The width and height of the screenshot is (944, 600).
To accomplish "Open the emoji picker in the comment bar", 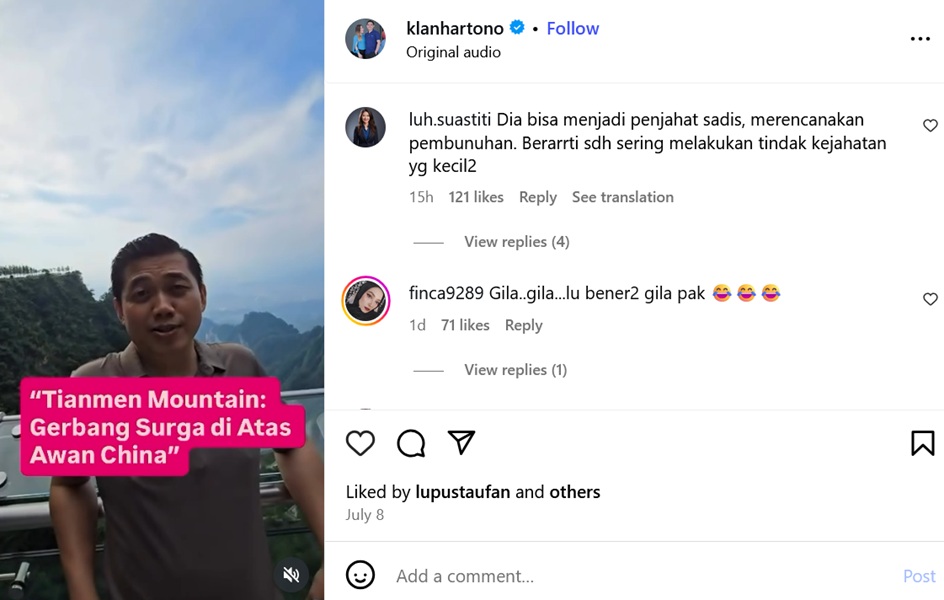I will pos(360,575).
